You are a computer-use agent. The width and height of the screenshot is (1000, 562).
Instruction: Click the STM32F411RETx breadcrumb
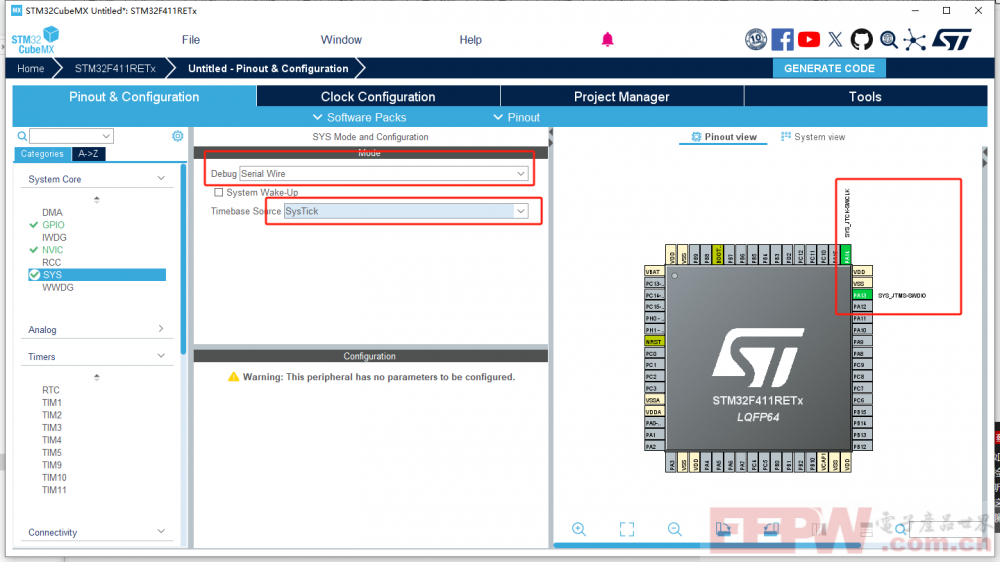click(115, 68)
